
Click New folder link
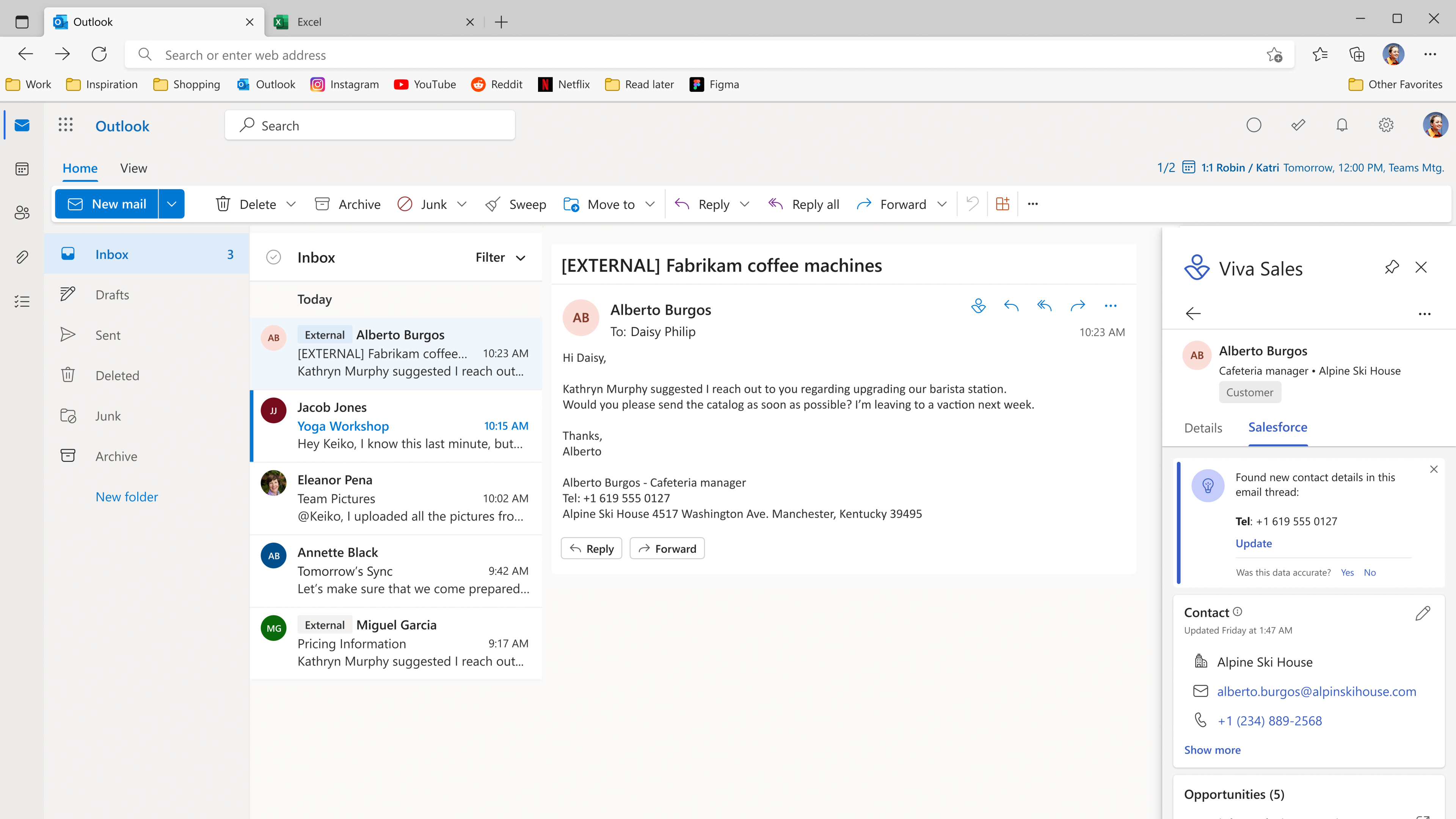127,497
